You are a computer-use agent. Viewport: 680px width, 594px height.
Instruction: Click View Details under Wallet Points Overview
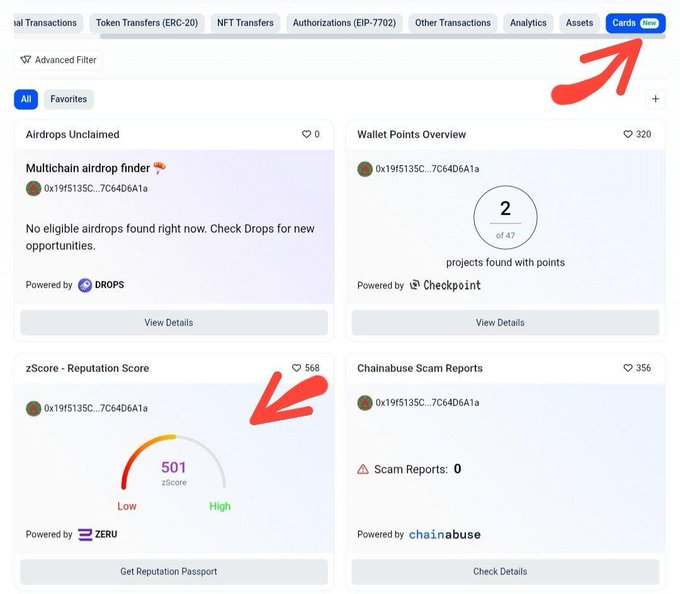tap(505, 323)
